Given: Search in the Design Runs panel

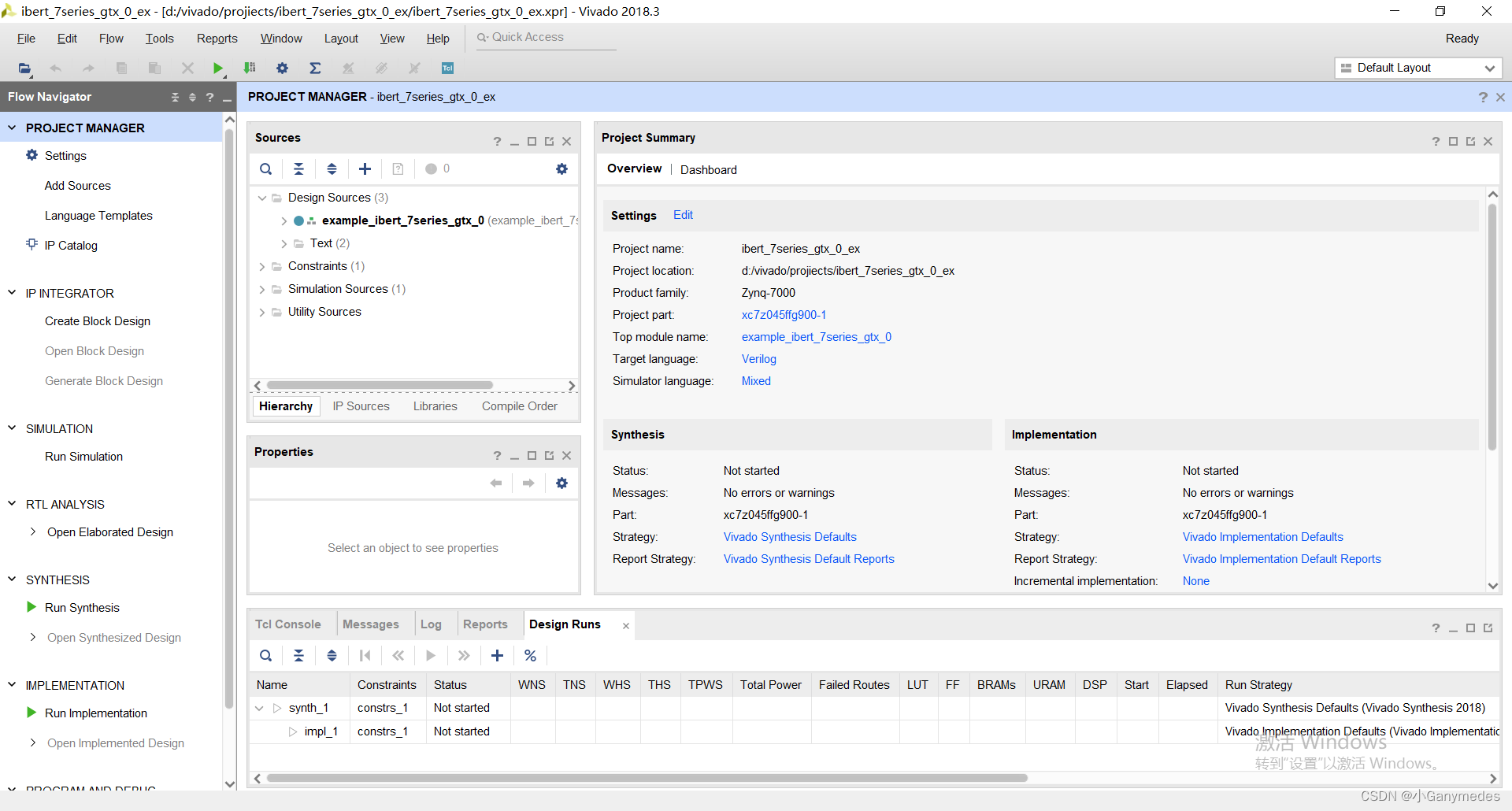Looking at the screenshot, I should 266,655.
